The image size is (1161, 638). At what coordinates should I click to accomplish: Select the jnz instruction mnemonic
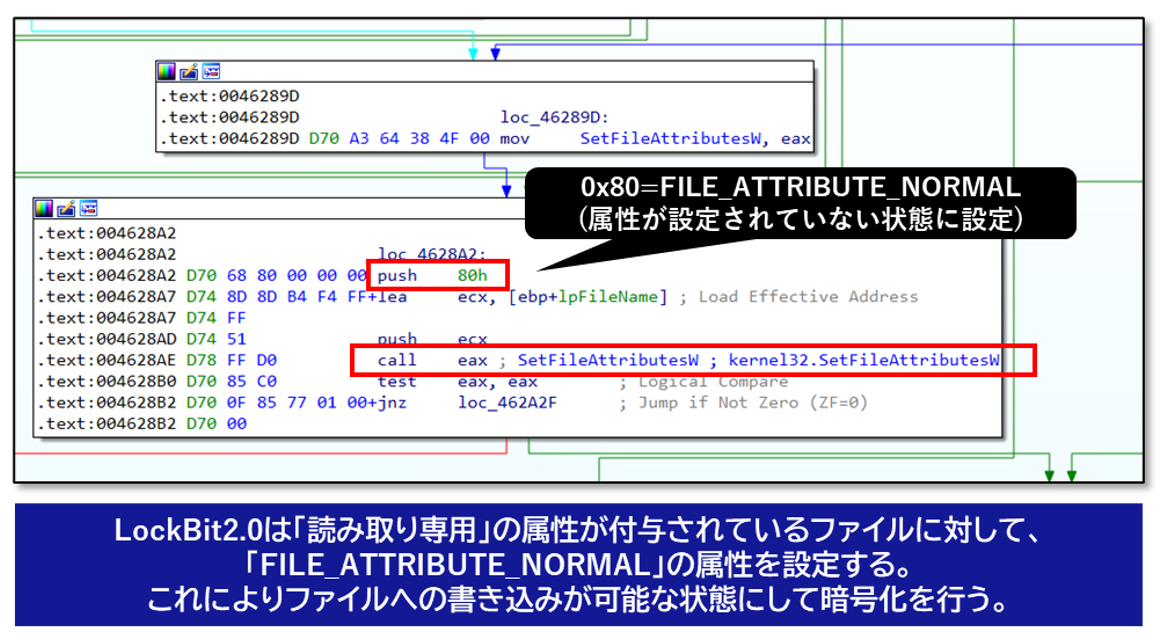(392, 403)
